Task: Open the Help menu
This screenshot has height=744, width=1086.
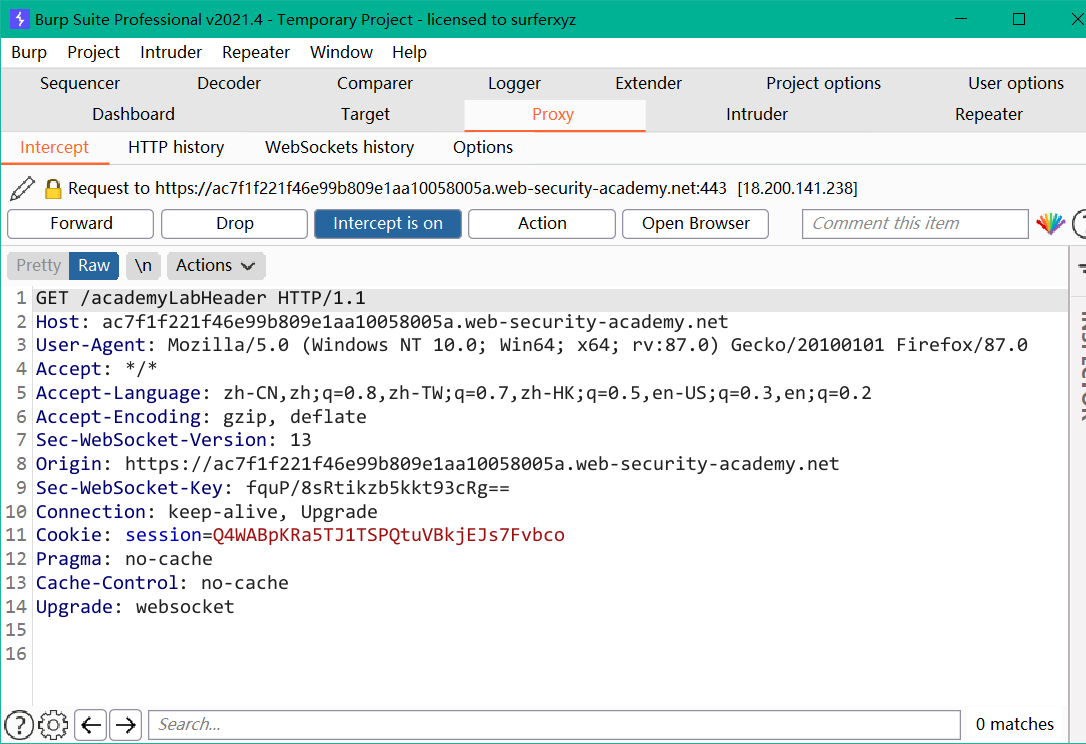Action: (x=409, y=53)
